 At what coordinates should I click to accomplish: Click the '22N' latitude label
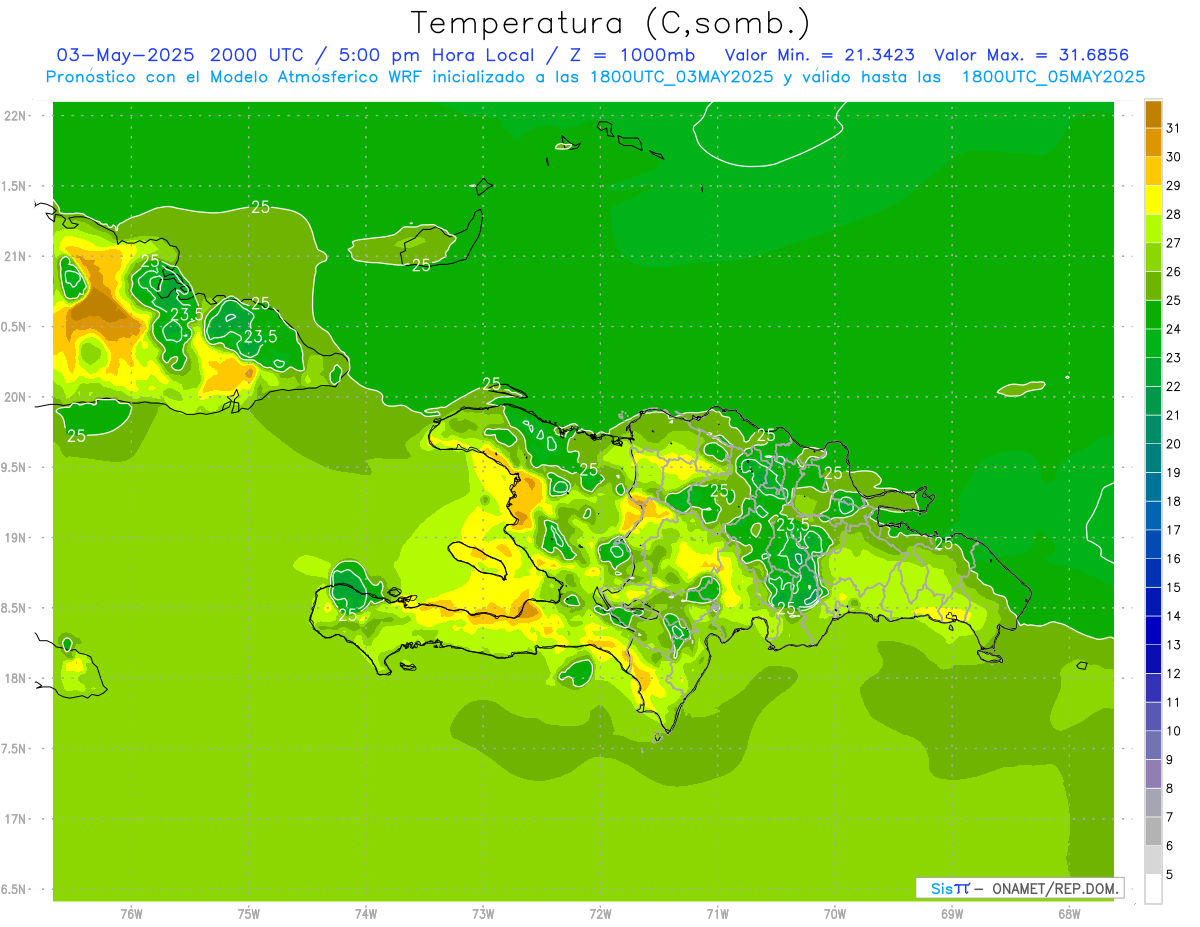[15, 116]
